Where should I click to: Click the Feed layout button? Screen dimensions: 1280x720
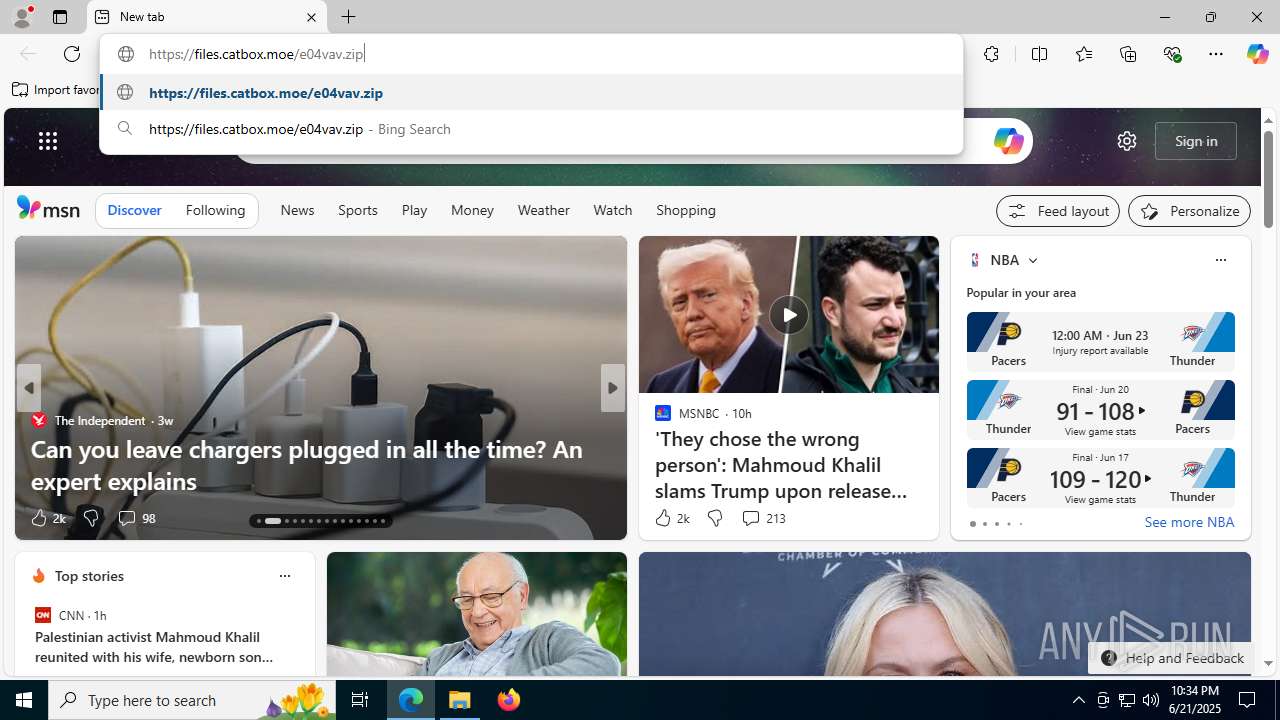tap(1057, 211)
